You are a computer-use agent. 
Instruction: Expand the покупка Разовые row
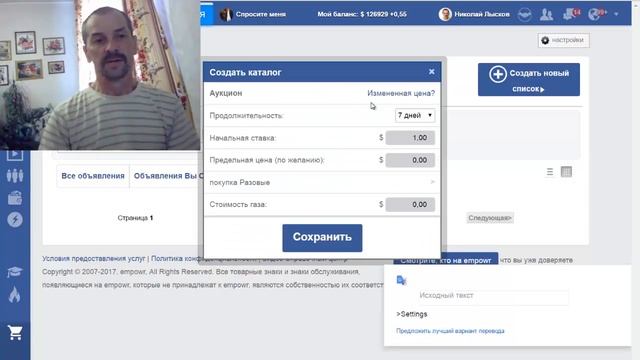pyautogui.click(x=322, y=182)
